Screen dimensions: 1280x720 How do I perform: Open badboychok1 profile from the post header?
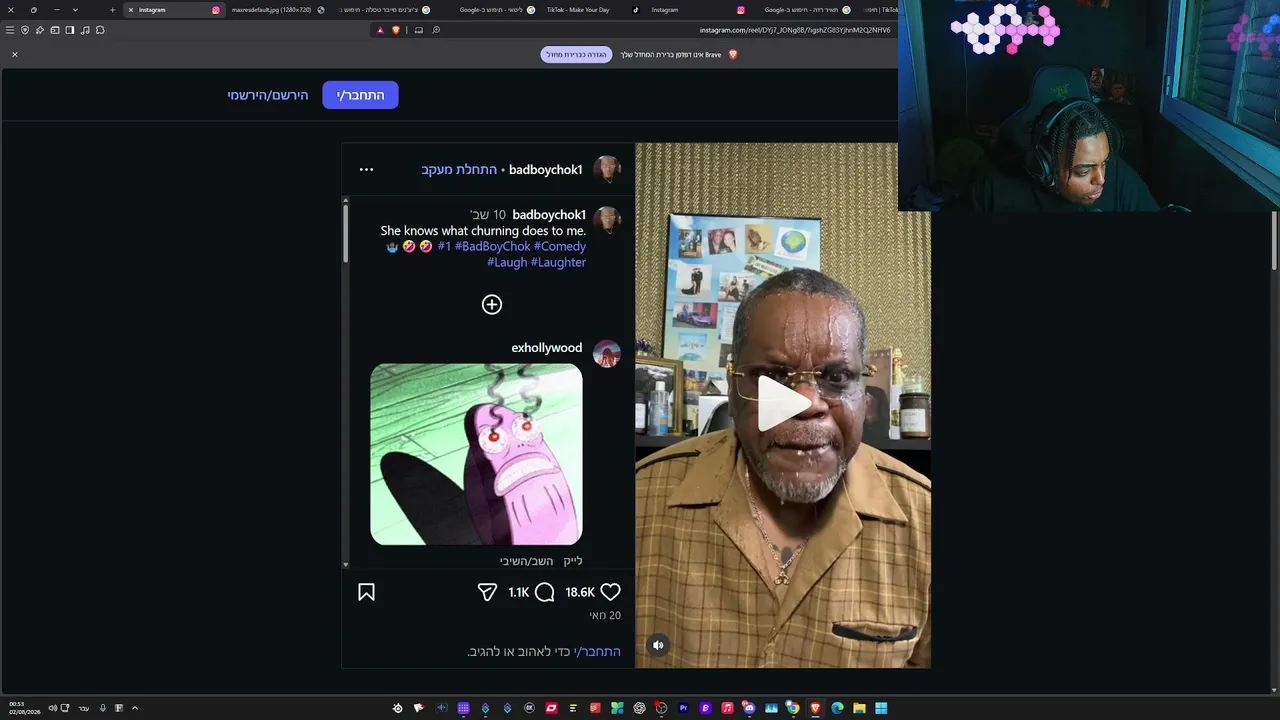(x=545, y=169)
